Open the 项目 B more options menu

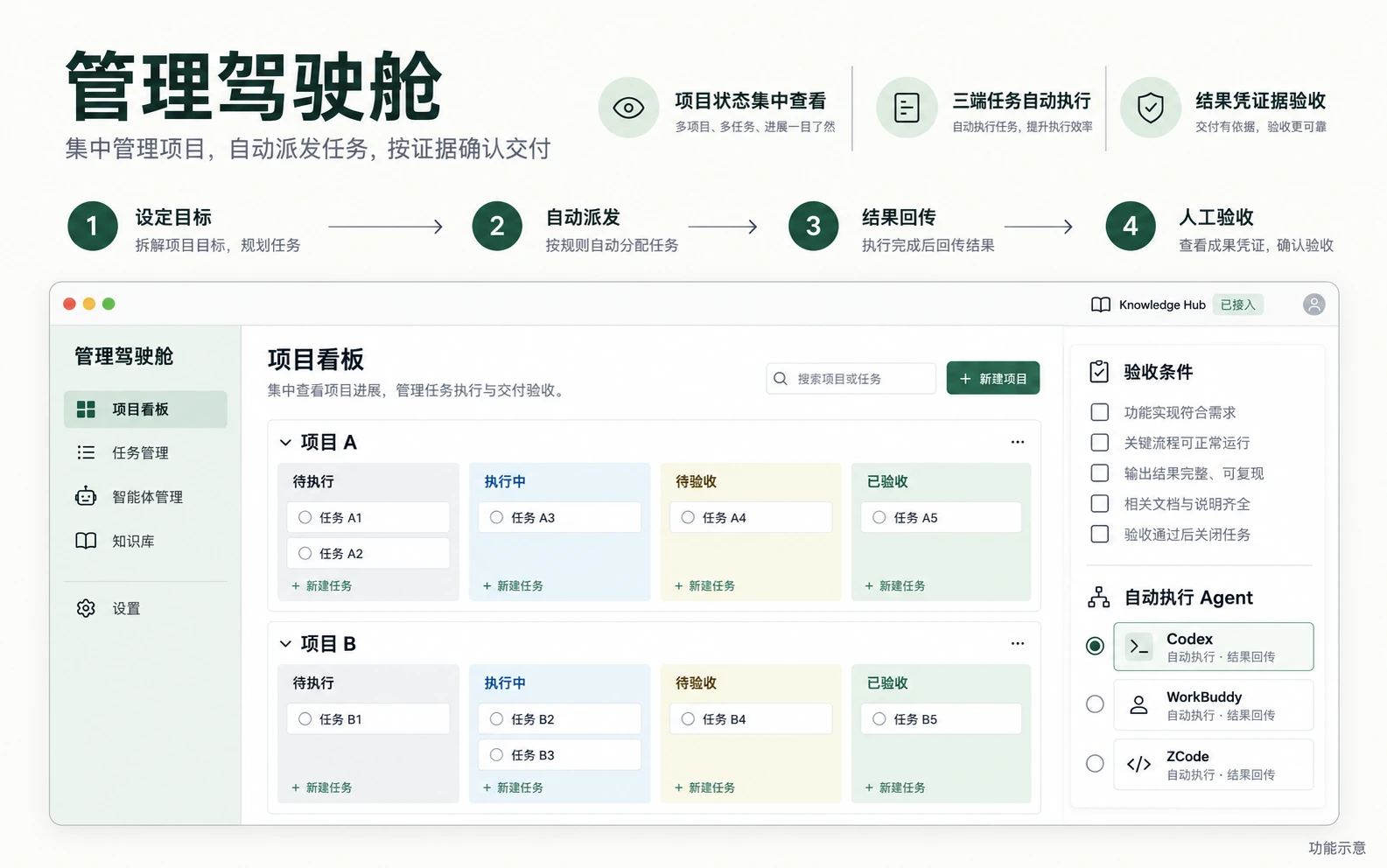tap(1018, 643)
